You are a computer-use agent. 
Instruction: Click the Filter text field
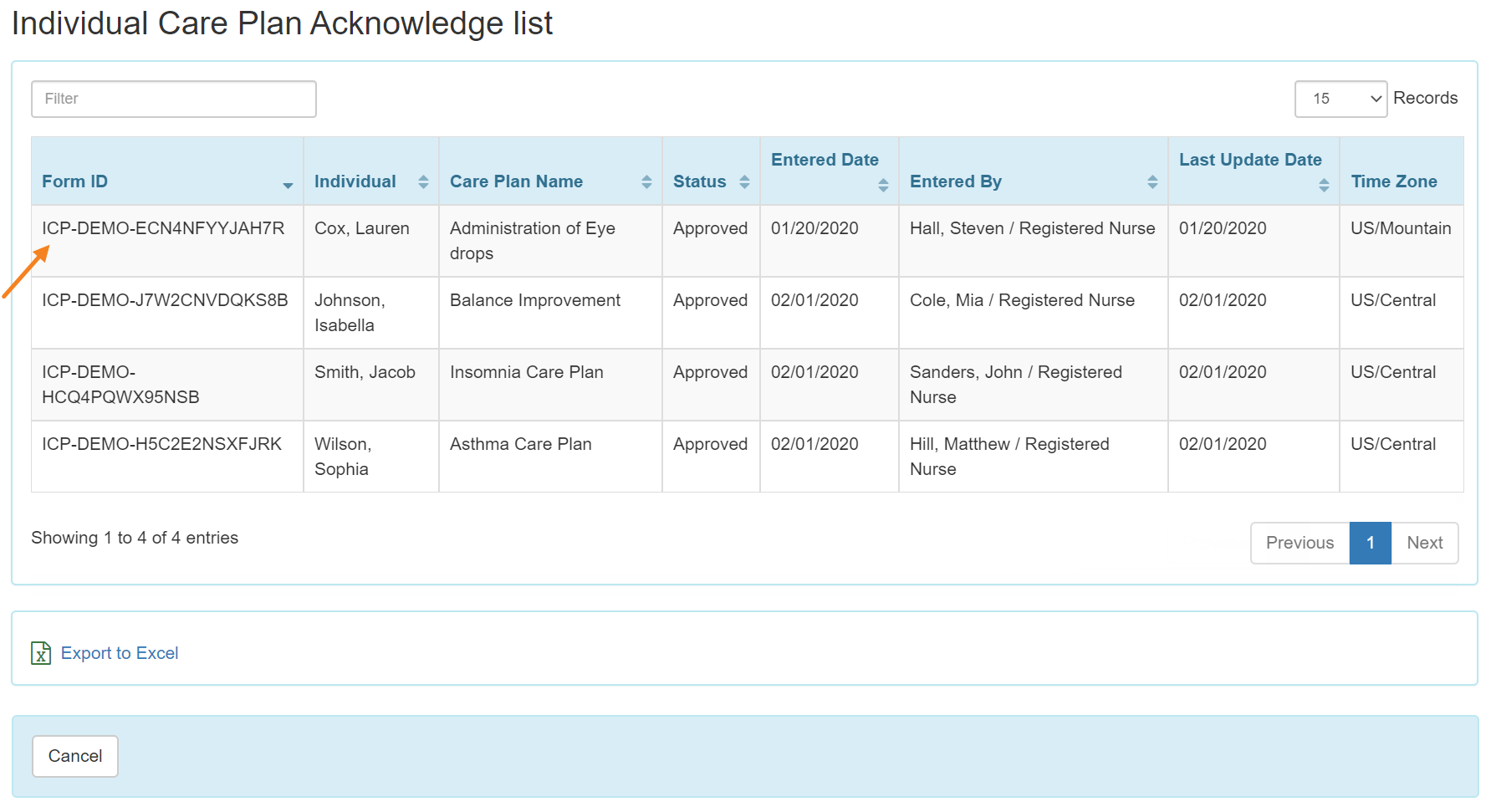tap(174, 99)
